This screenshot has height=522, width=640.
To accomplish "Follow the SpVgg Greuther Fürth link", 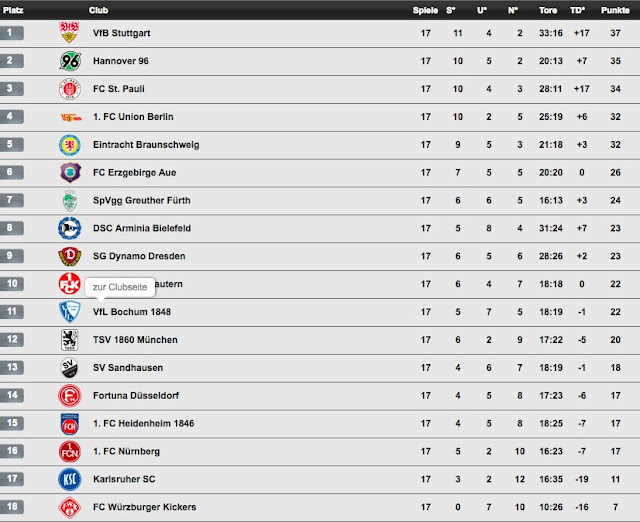I will tap(142, 200).
